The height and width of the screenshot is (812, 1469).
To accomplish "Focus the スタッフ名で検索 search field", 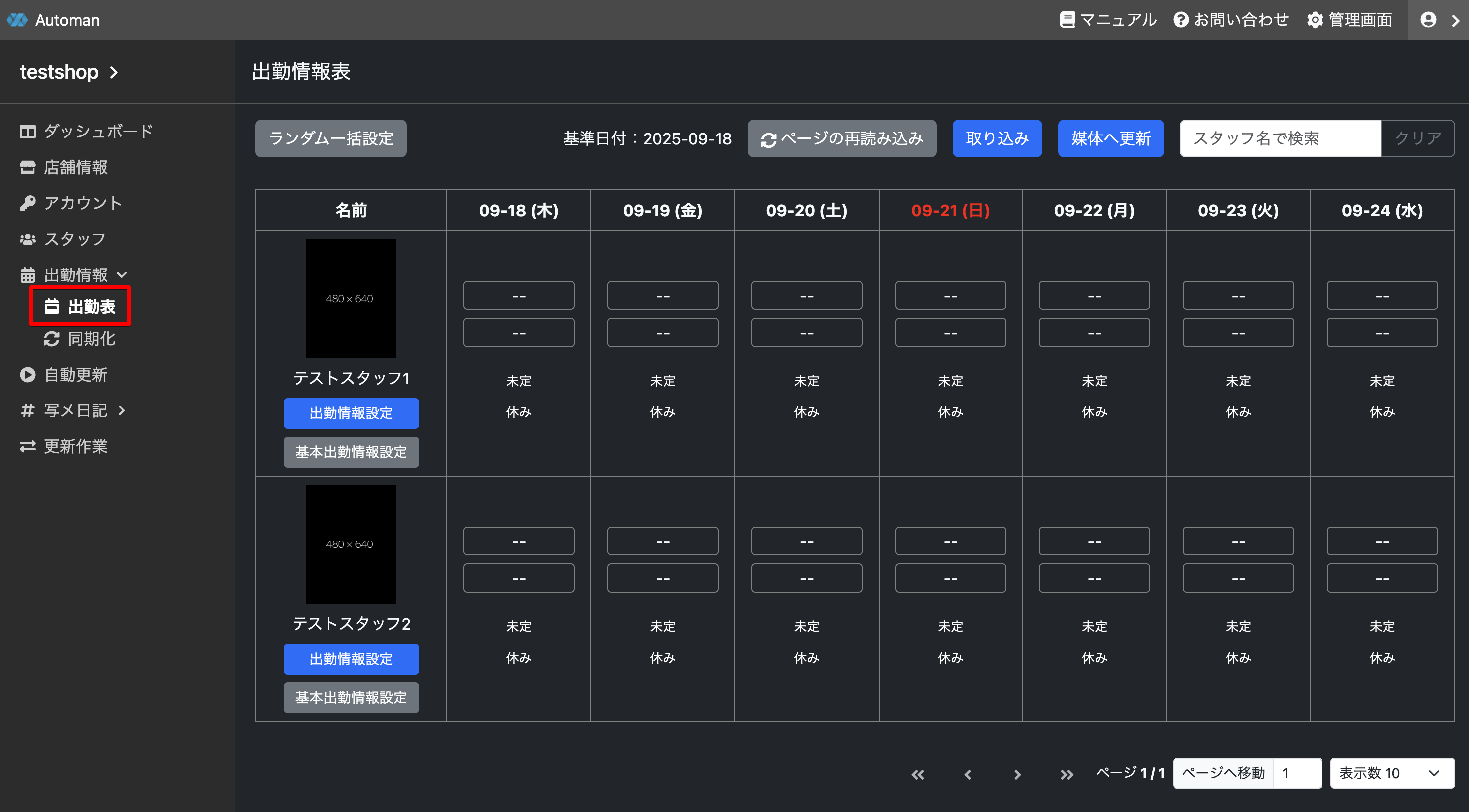I will point(1280,138).
